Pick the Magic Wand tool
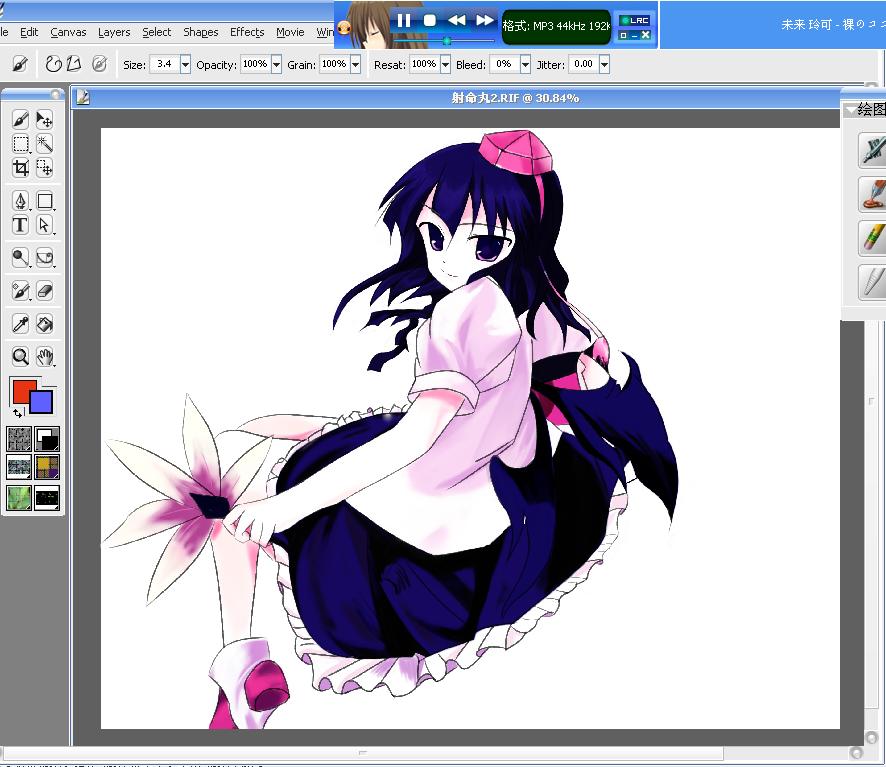This screenshot has height=767, width=886. [44, 144]
